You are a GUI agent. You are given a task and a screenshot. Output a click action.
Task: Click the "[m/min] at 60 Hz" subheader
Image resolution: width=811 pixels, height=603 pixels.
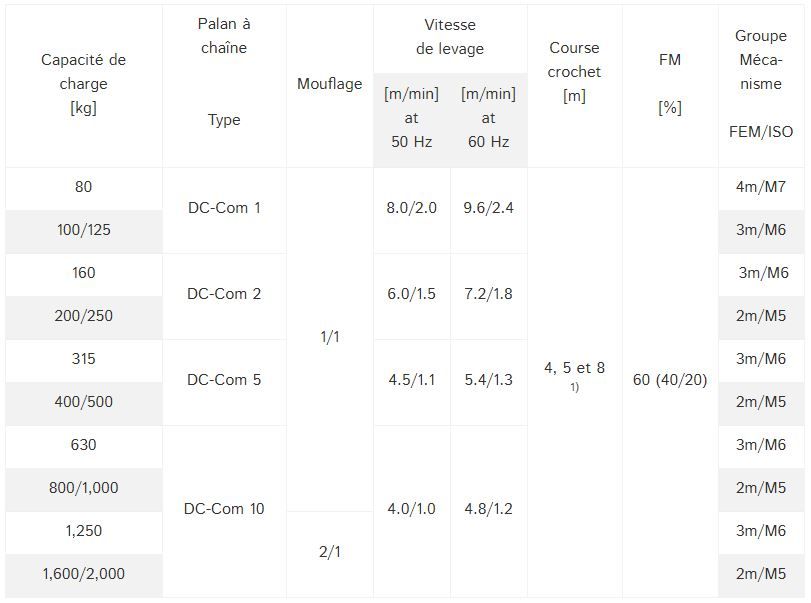click(x=488, y=118)
